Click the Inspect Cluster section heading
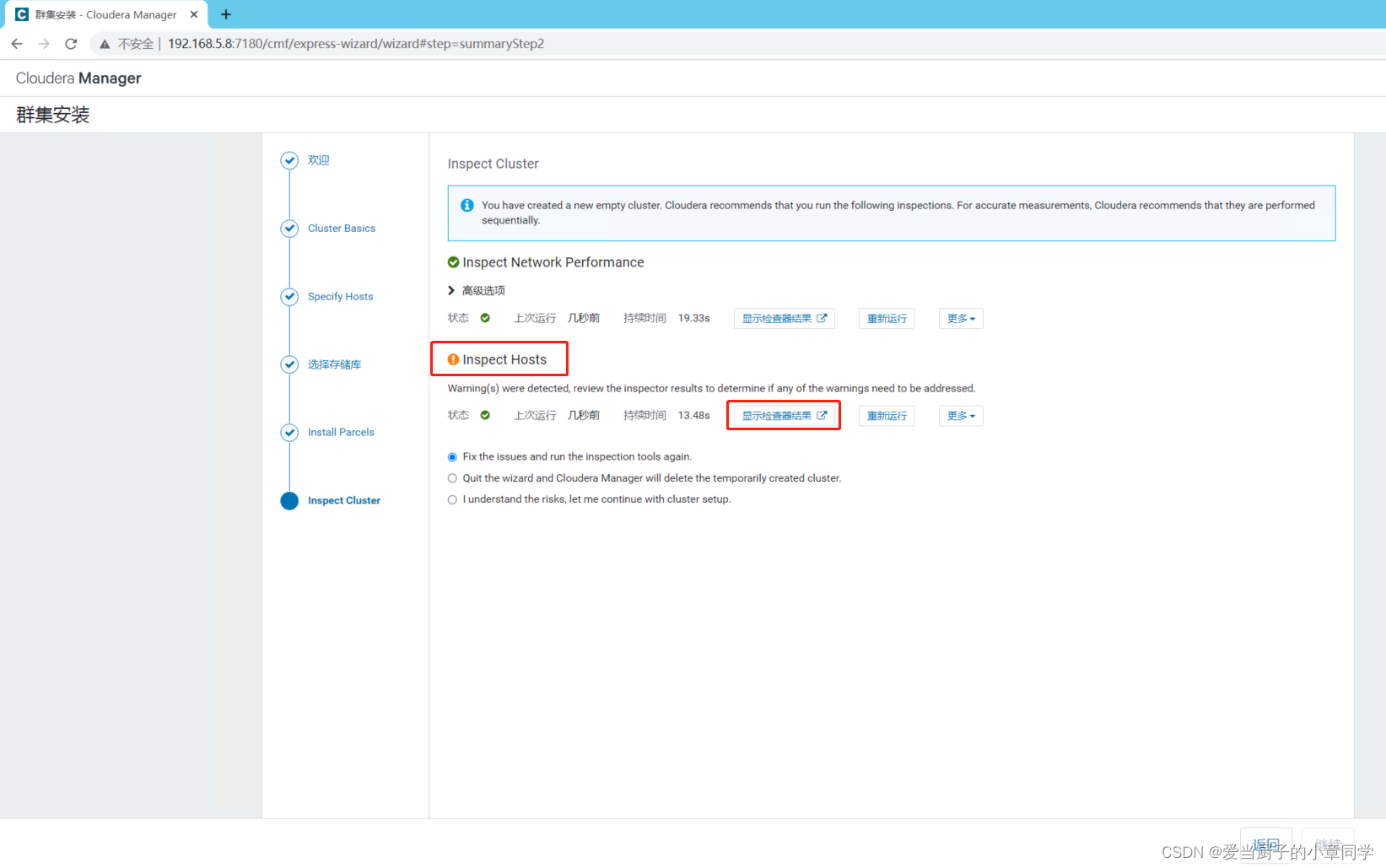Screen dimensions: 1386x868 pyautogui.click(x=493, y=164)
